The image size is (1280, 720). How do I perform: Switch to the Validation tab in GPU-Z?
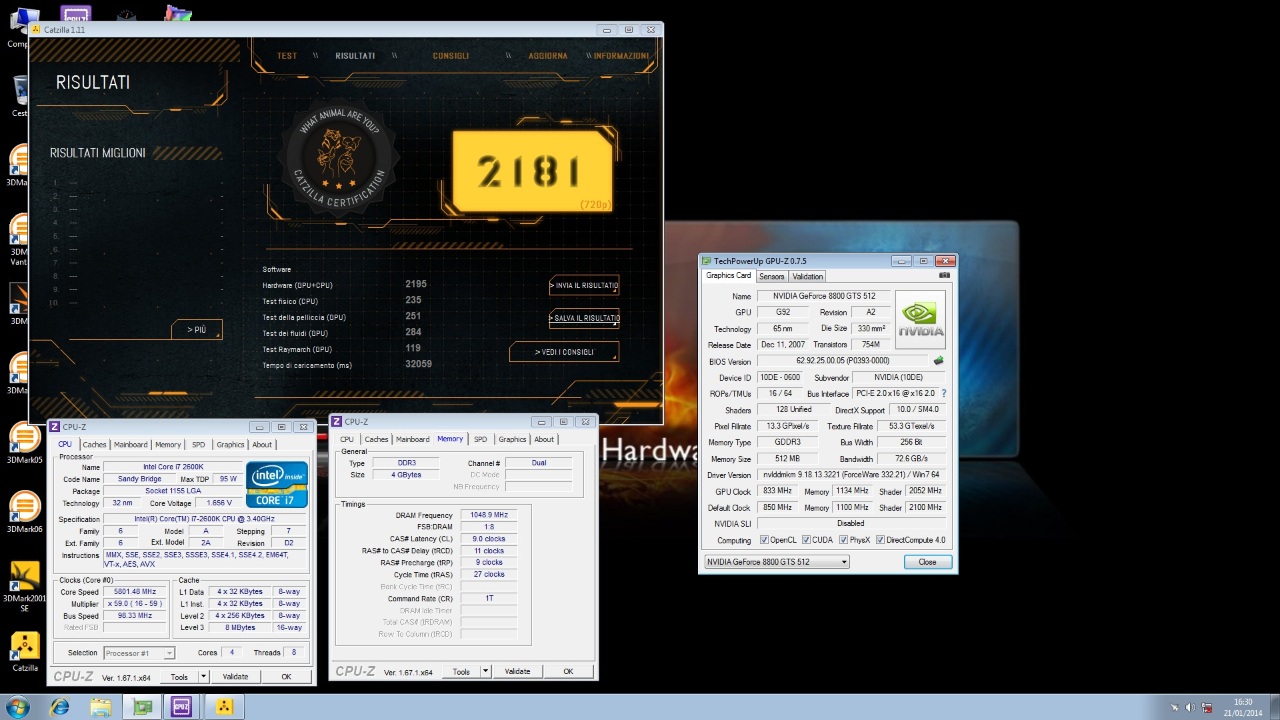[x=807, y=276]
